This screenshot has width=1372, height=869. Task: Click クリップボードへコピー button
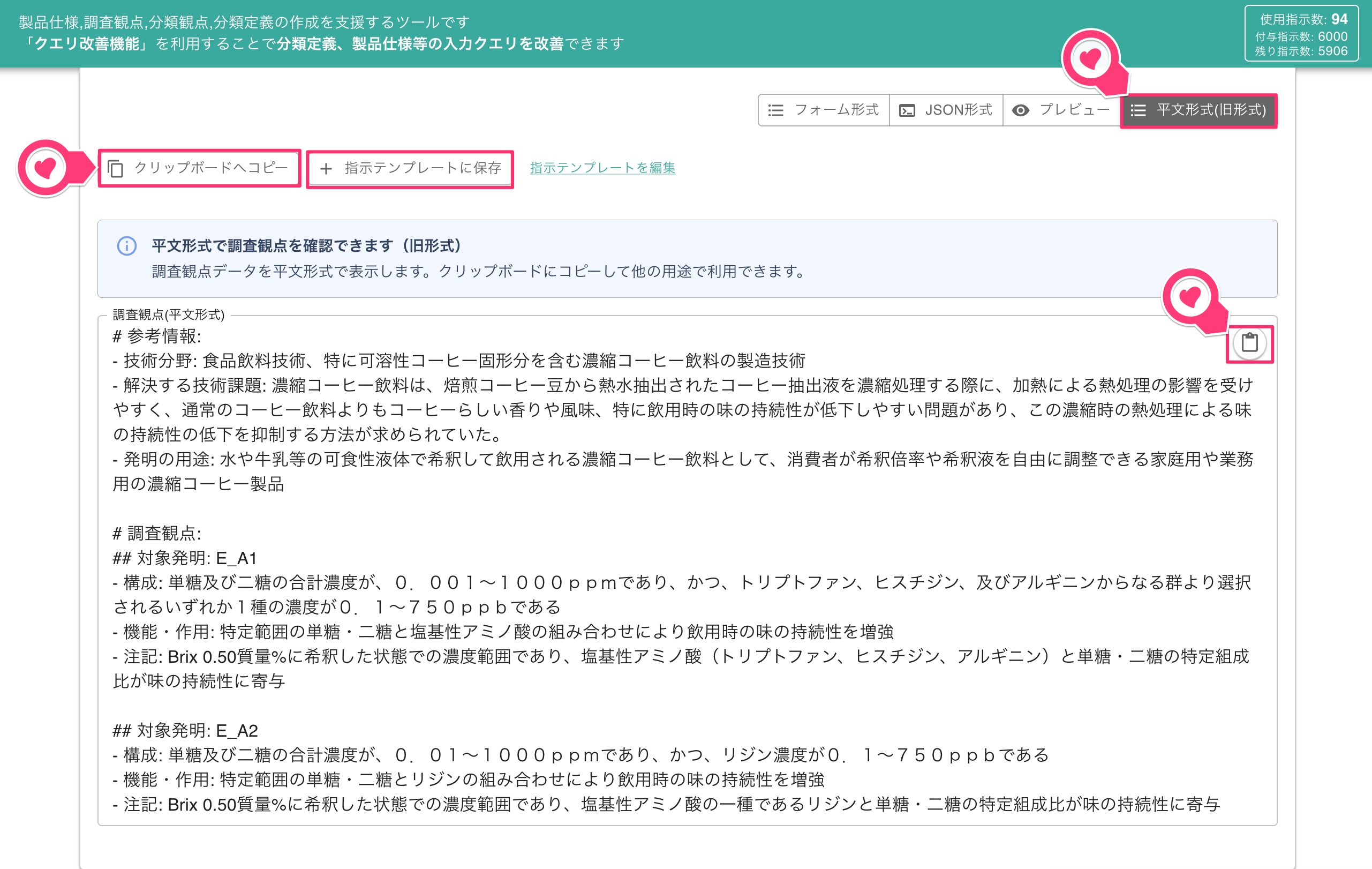coord(199,168)
